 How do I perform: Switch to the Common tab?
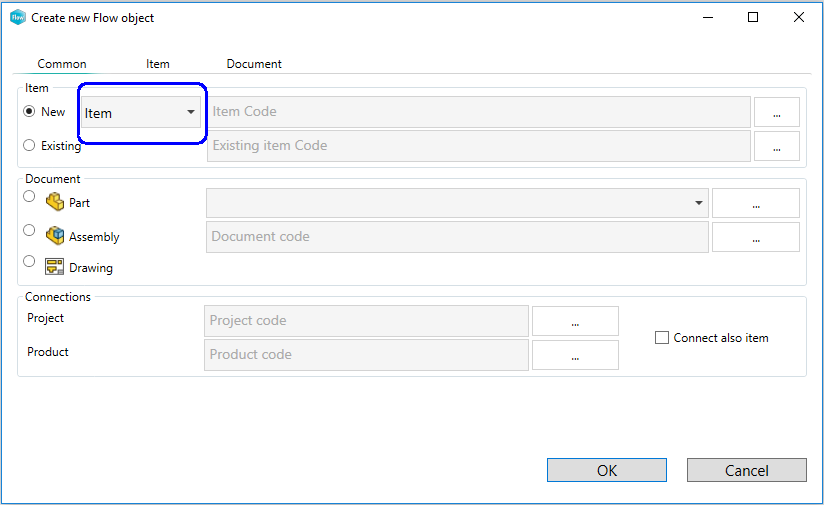click(x=62, y=64)
